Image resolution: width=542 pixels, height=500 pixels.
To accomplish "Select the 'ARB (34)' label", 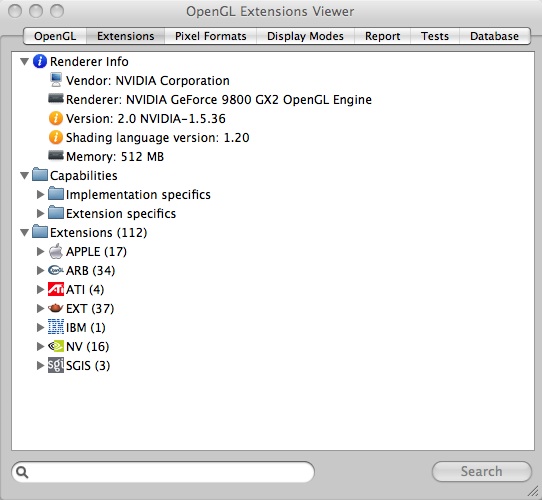I will (91, 270).
